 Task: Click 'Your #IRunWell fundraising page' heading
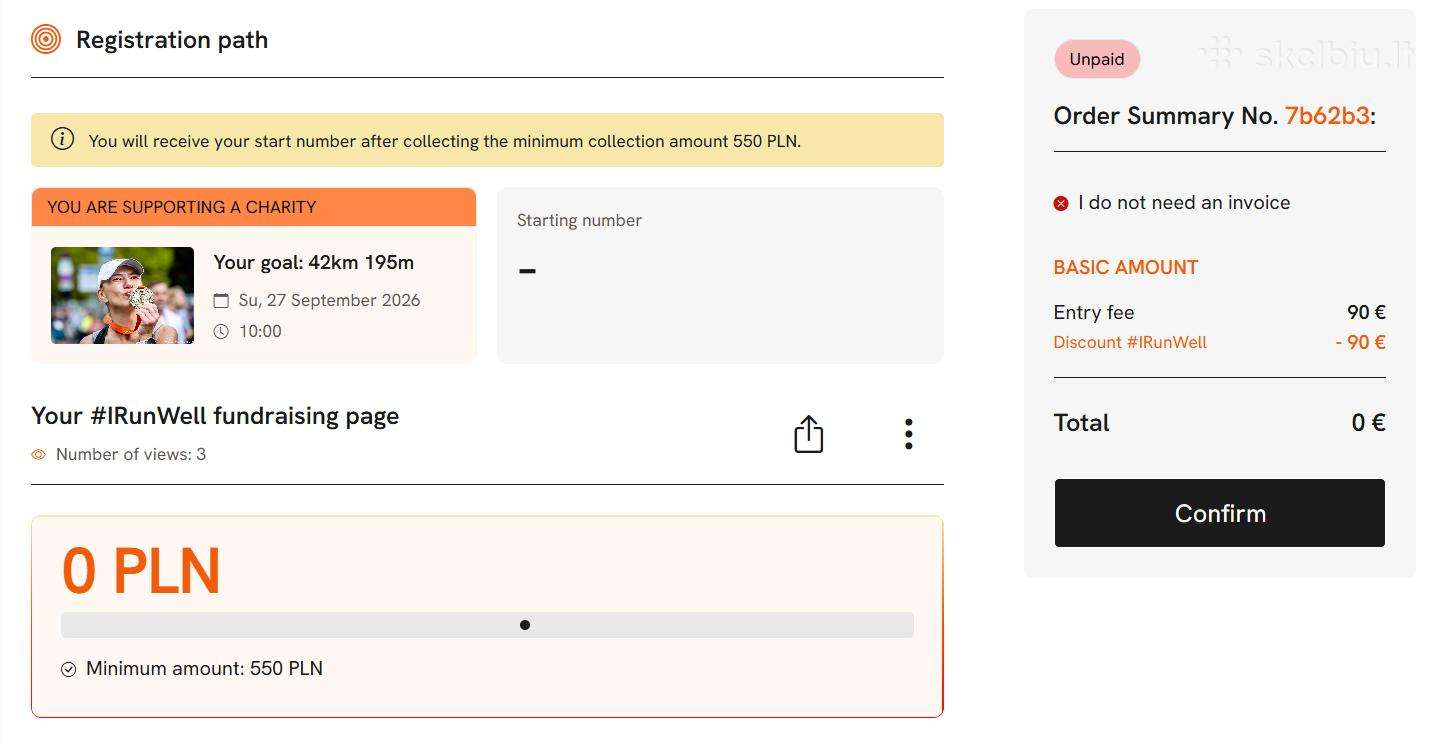(215, 416)
